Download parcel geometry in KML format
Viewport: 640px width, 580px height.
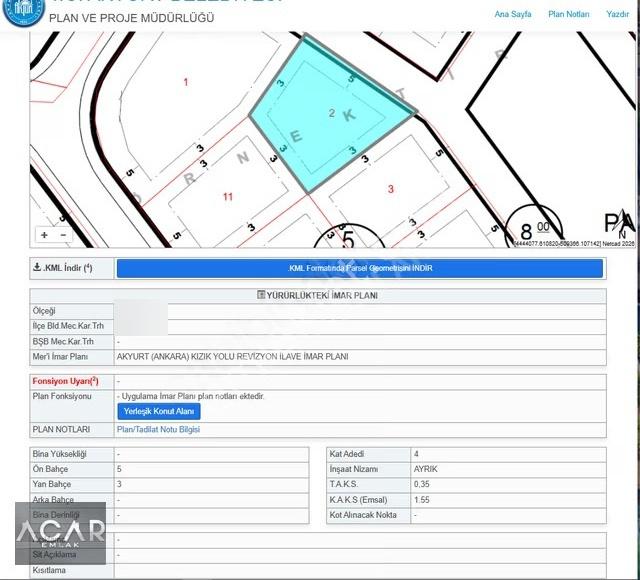(x=360, y=268)
